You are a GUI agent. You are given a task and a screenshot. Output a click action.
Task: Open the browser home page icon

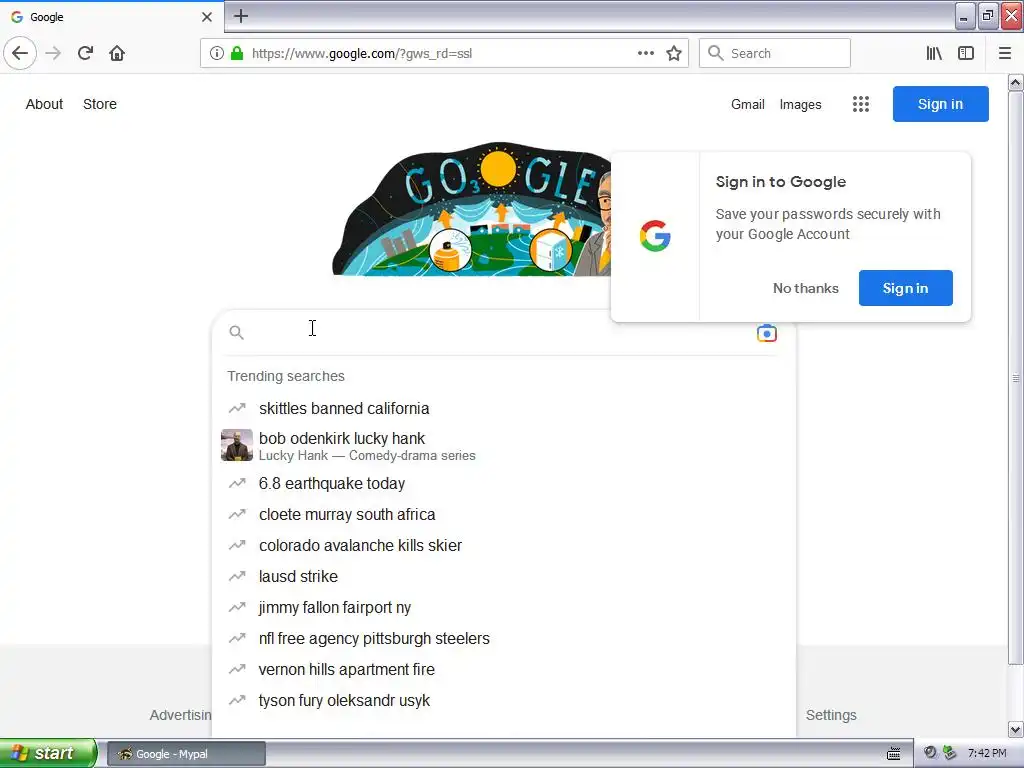117,53
